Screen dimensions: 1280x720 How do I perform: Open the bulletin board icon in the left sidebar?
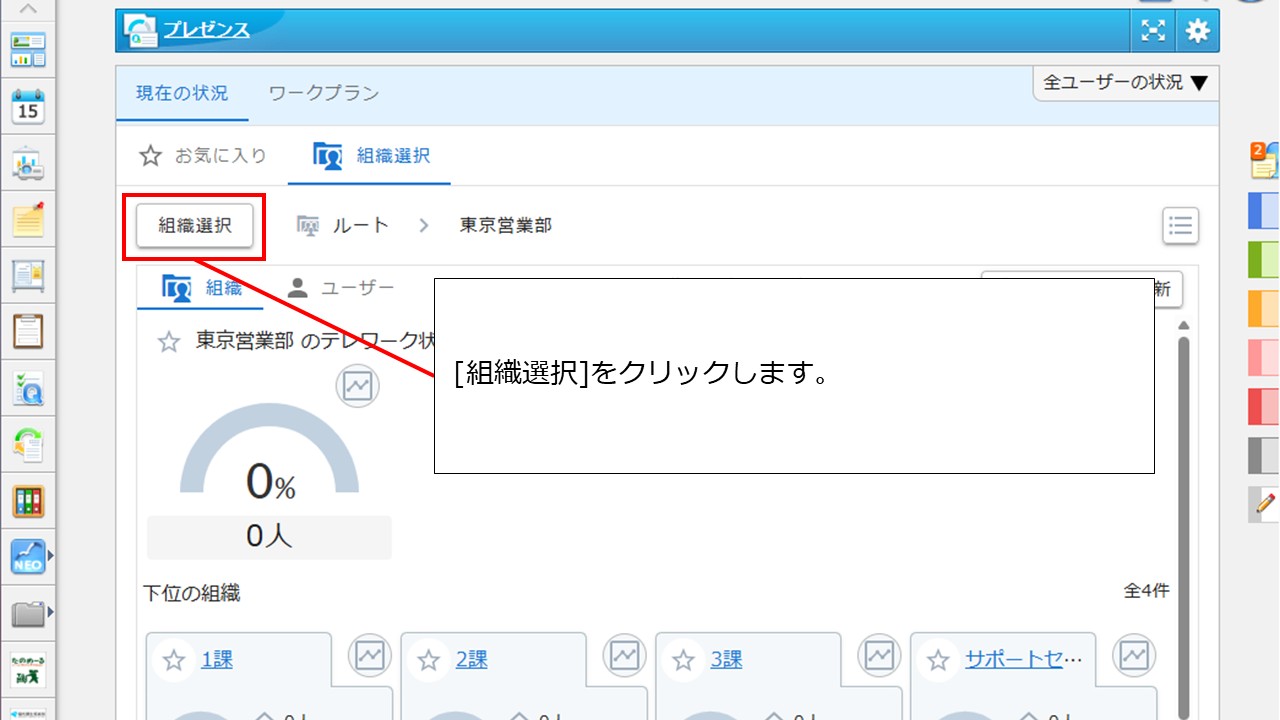pos(28,274)
